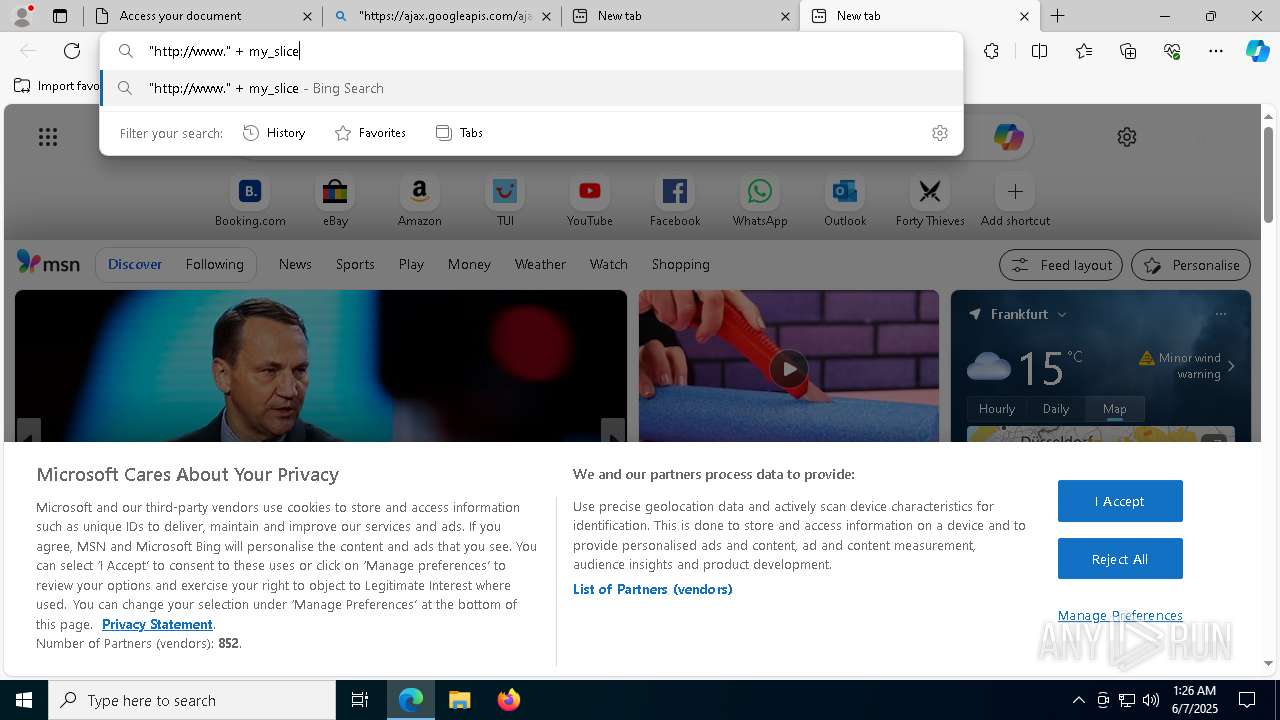Open the Extensions puzzle icon
This screenshot has width=1280, height=720.
click(x=991, y=51)
